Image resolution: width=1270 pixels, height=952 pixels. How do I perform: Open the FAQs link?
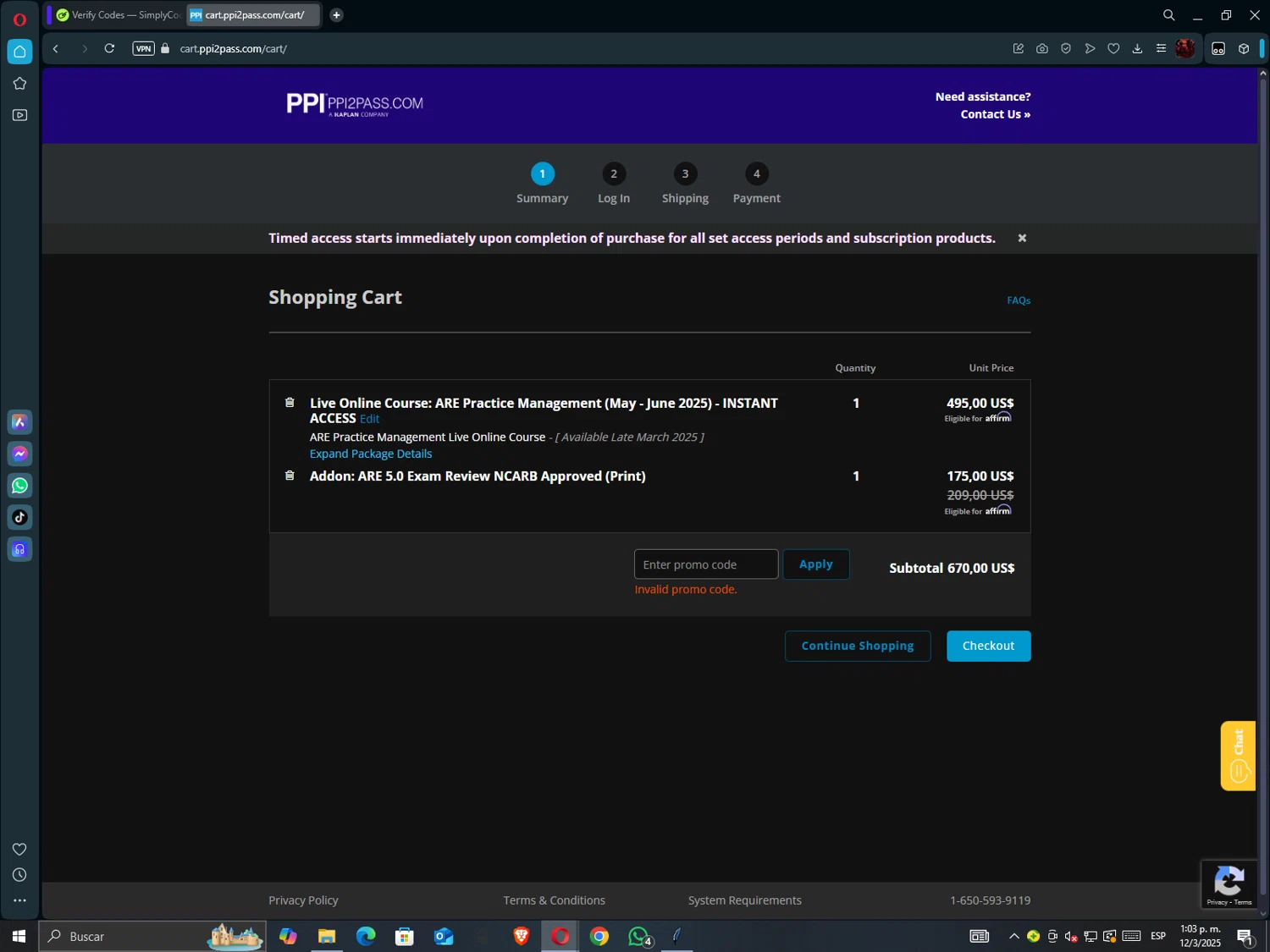1019,300
